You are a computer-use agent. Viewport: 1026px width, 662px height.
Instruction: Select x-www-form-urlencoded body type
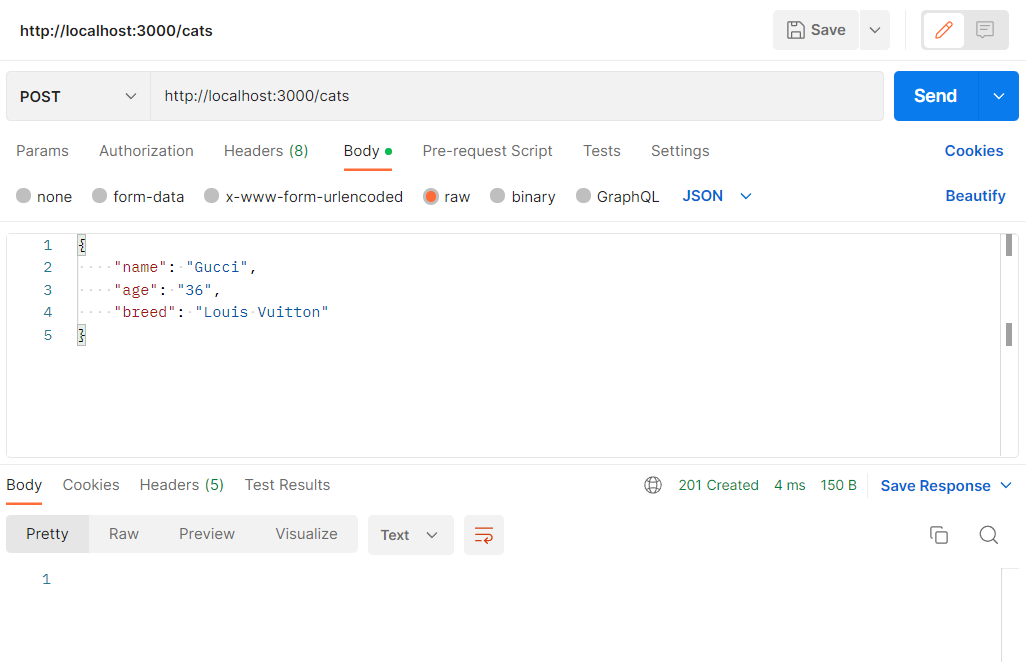click(304, 196)
